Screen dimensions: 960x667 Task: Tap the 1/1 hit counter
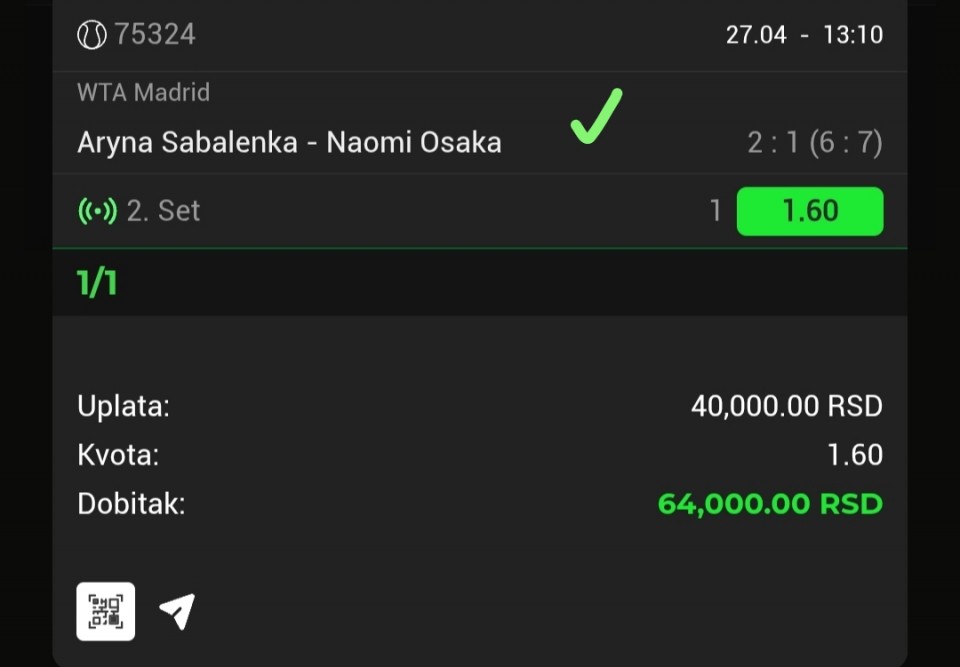tap(97, 283)
